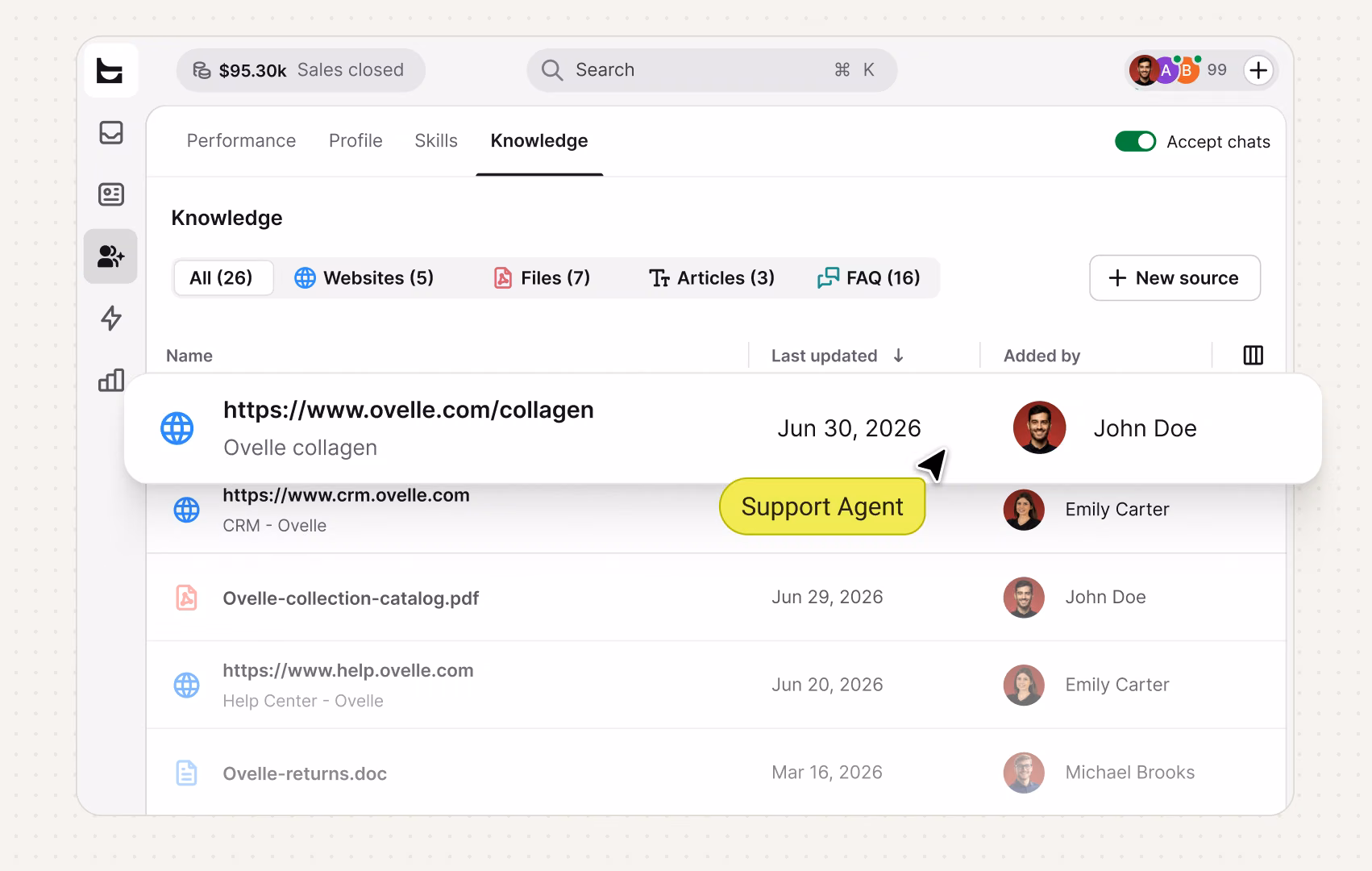Filter by FAQ (16)
The width and height of the screenshot is (1372, 871).
pyautogui.click(x=869, y=277)
